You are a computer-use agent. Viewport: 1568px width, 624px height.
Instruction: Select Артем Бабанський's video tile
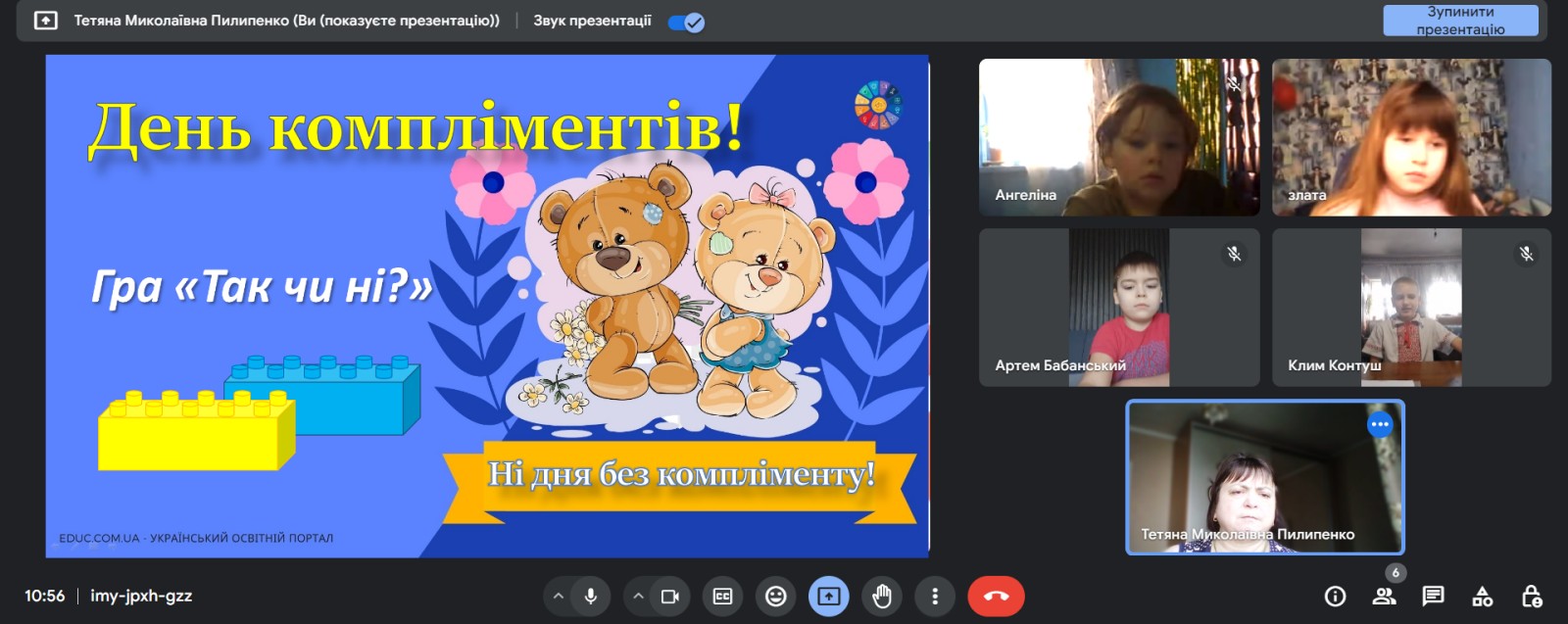[1119, 308]
